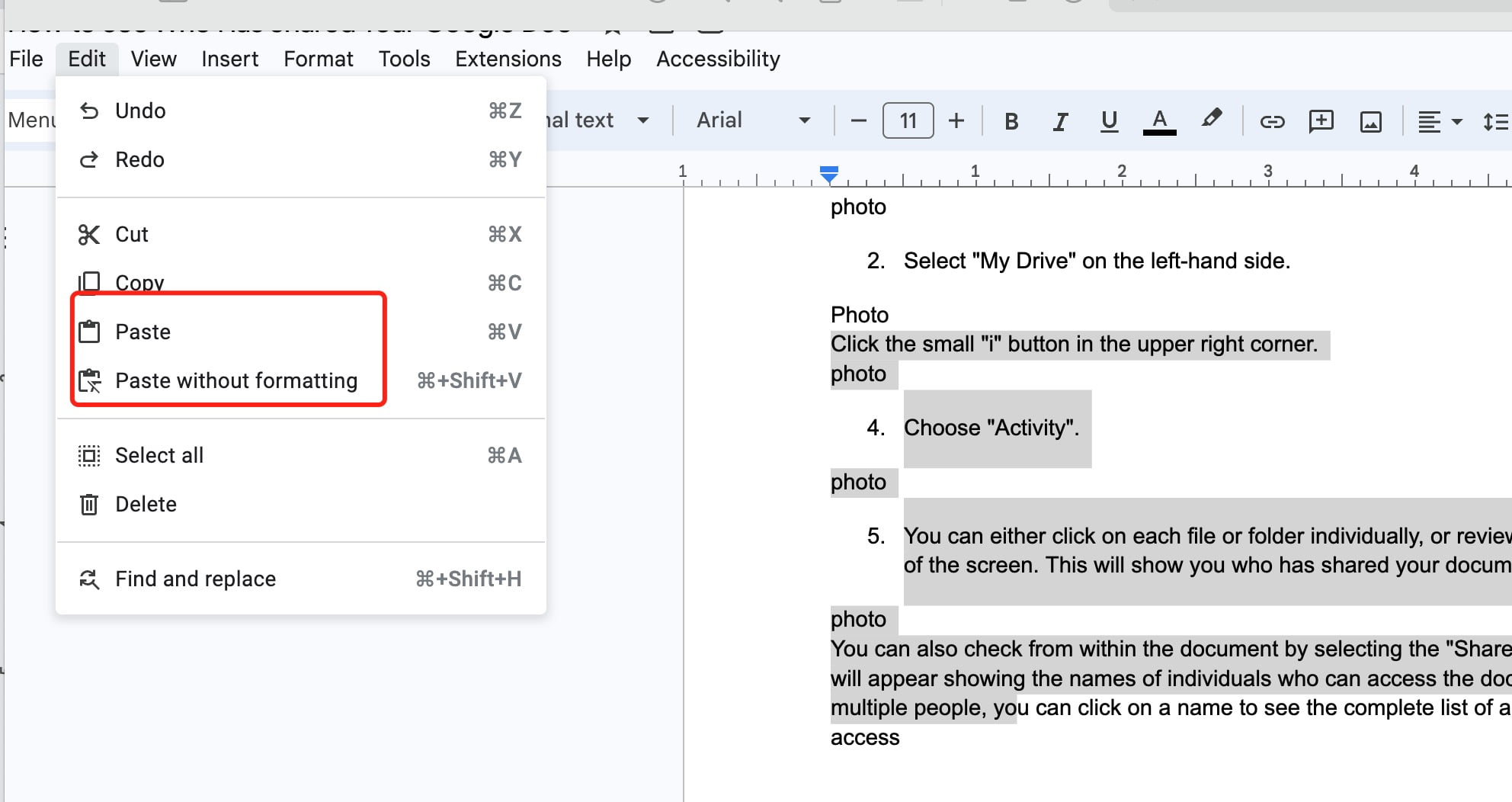
Task: Increase font size with plus button
Action: coord(956,120)
